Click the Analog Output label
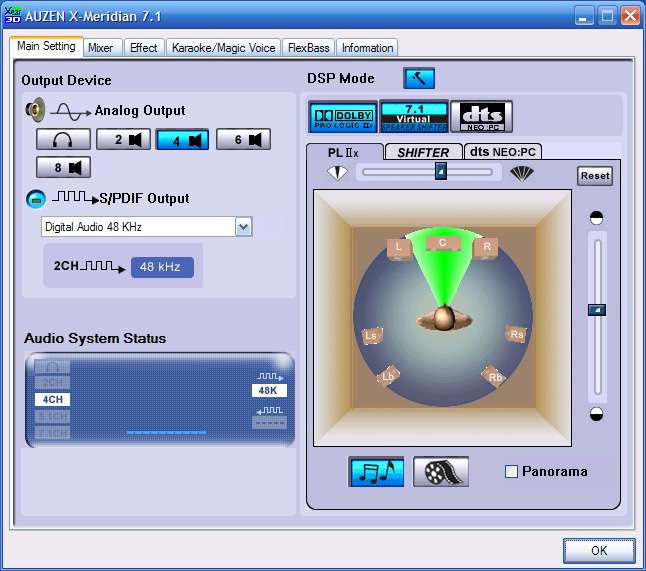Screen dimensions: 646x571 tap(140, 110)
